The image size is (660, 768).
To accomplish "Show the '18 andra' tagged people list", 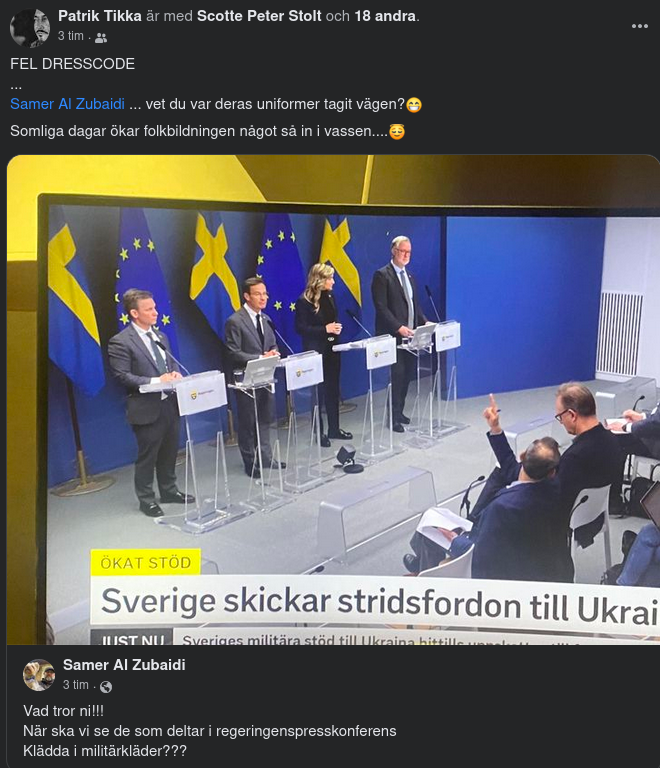I will (385, 16).
